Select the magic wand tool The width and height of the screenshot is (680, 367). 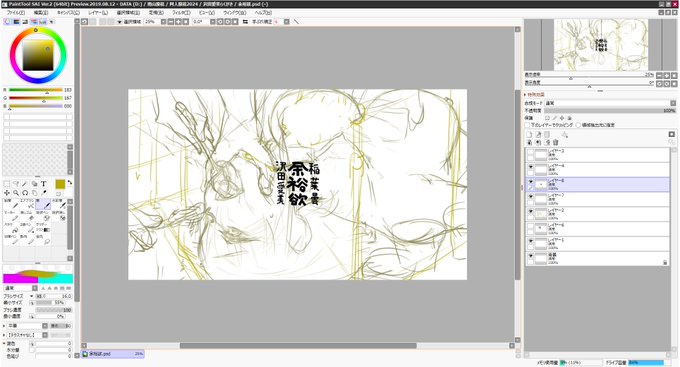point(25,184)
